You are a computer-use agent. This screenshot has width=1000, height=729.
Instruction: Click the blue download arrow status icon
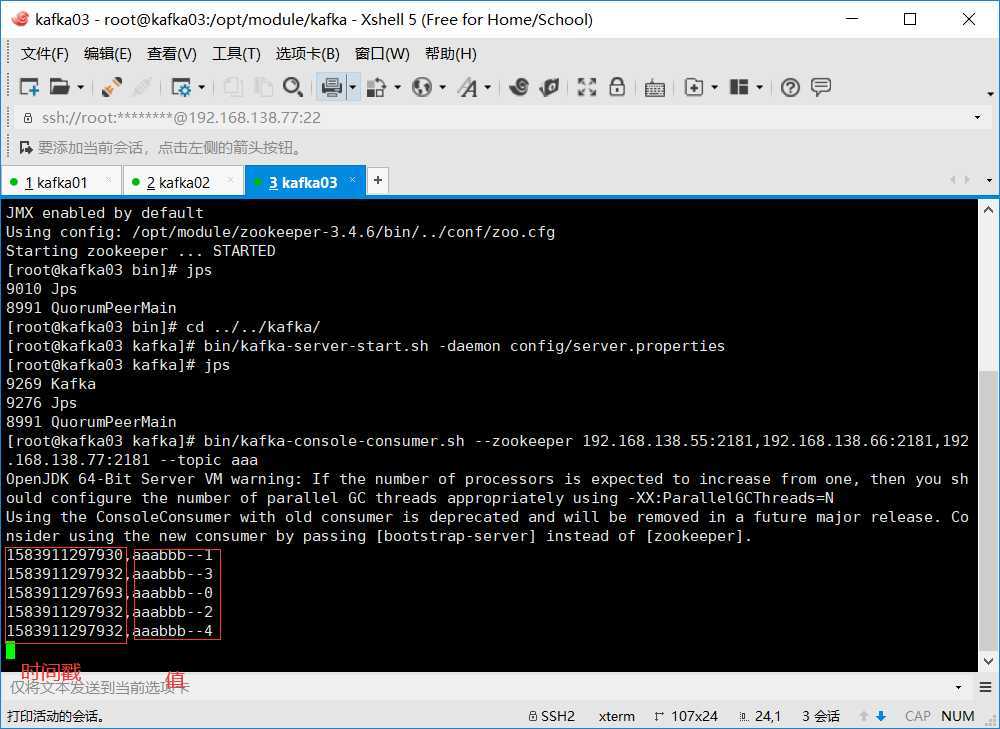click(881, 716)
